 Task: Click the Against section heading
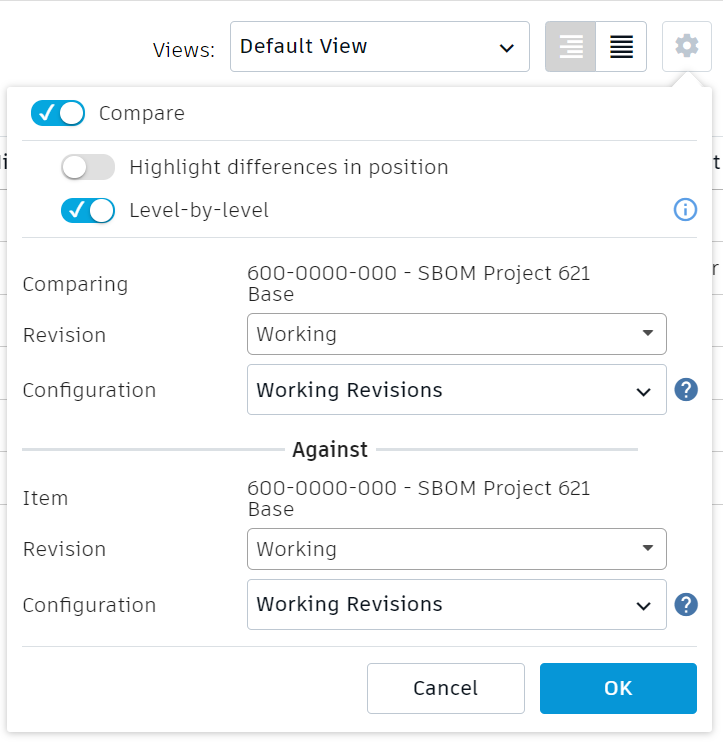pyautogui.click(x=330, y=449)
